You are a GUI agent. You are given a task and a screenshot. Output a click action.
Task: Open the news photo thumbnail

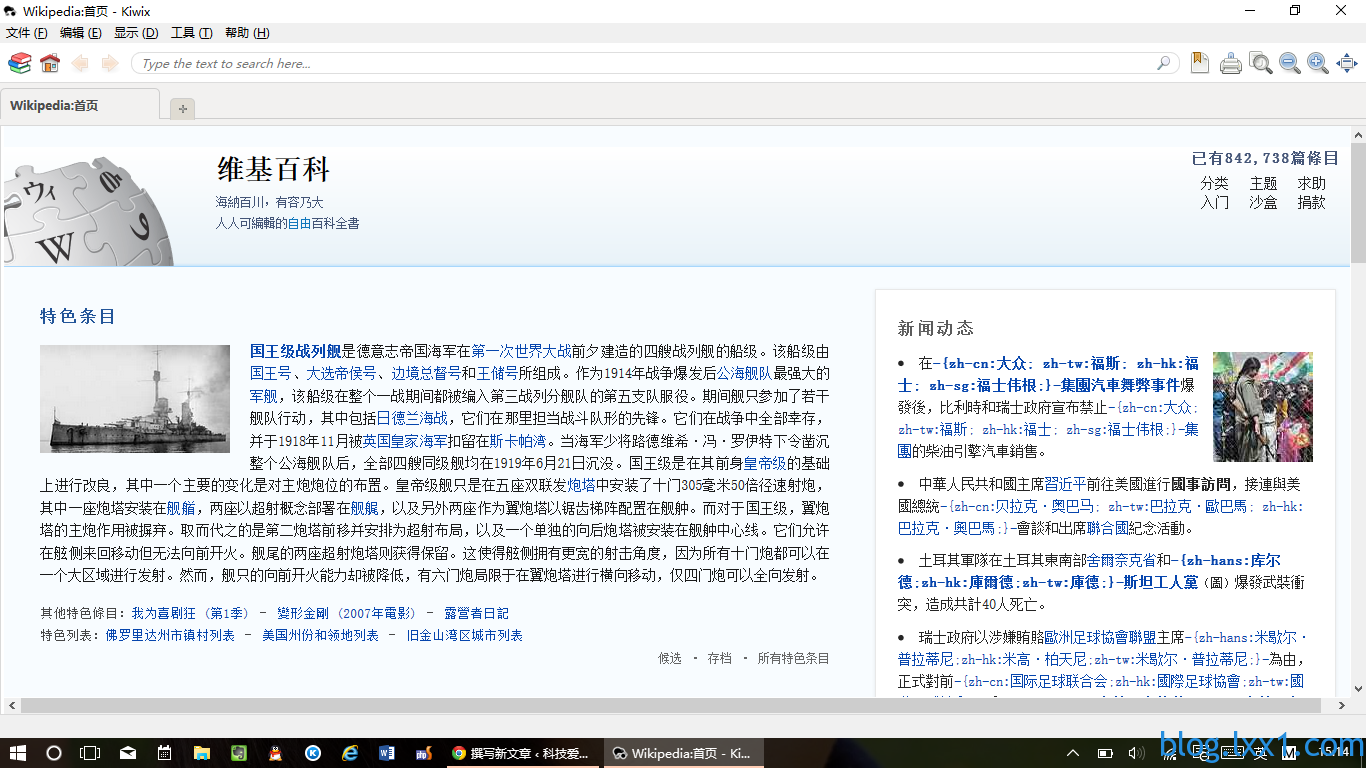click(x=1262, y=406)
